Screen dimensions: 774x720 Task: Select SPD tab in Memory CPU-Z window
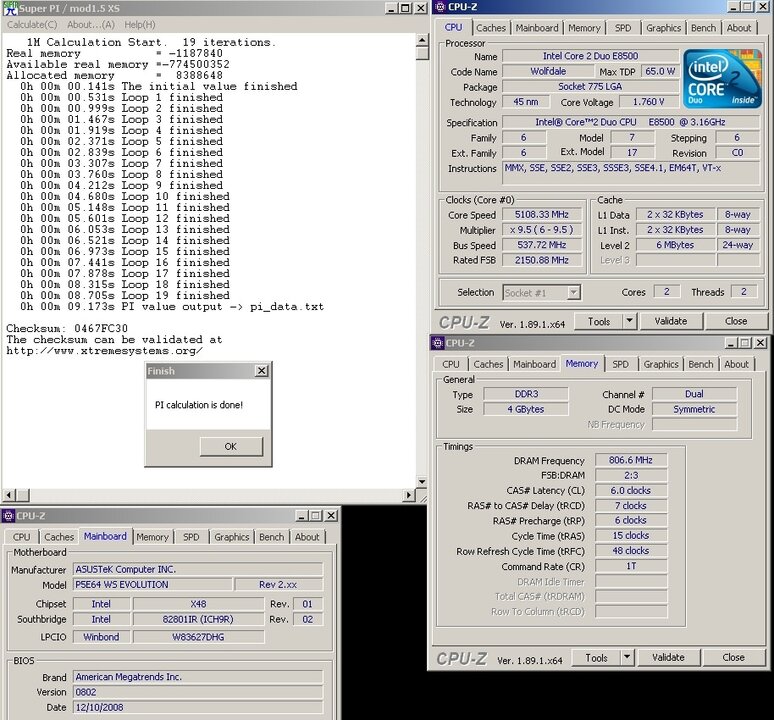pos(620,364)
